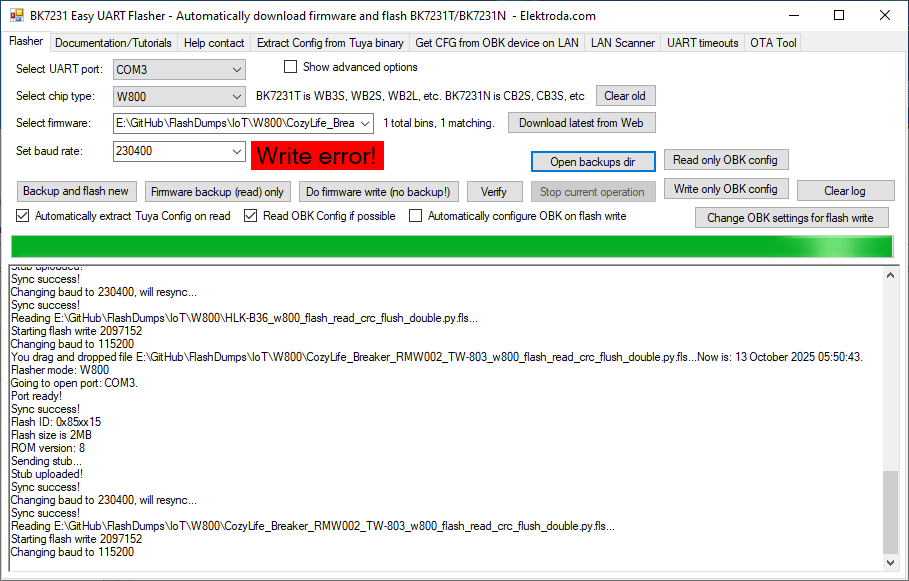The height and width of the screenshot is (581, 909).
Task: Click the Clear old button
Action: [626, 96]
